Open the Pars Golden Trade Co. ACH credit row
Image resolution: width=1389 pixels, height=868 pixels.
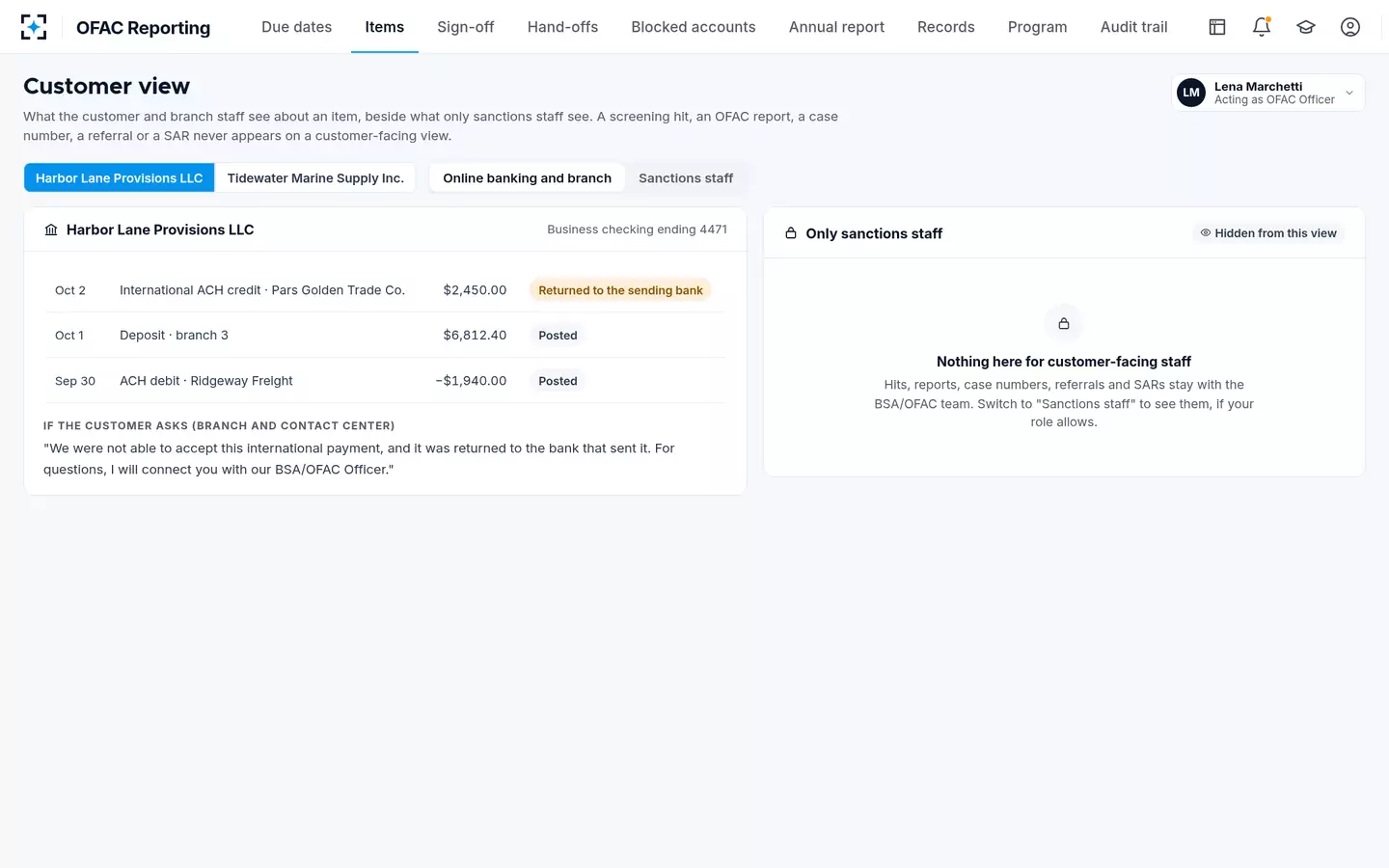[x=385, y=290]
